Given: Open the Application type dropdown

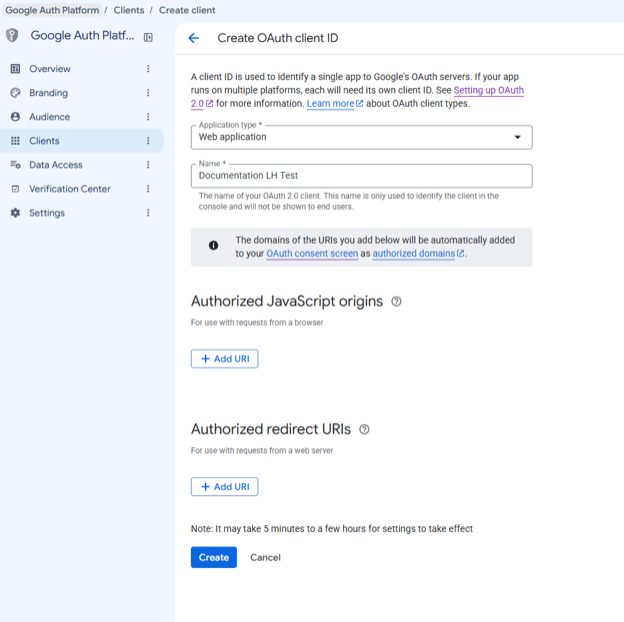Looking at the screenshot, I should 361,137.
